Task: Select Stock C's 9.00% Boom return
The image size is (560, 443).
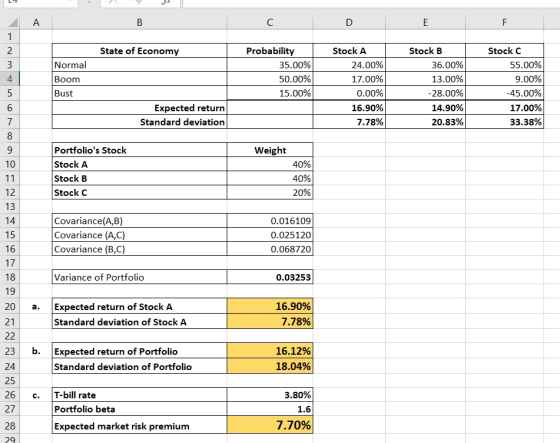Action: click(x=504, y=79)
